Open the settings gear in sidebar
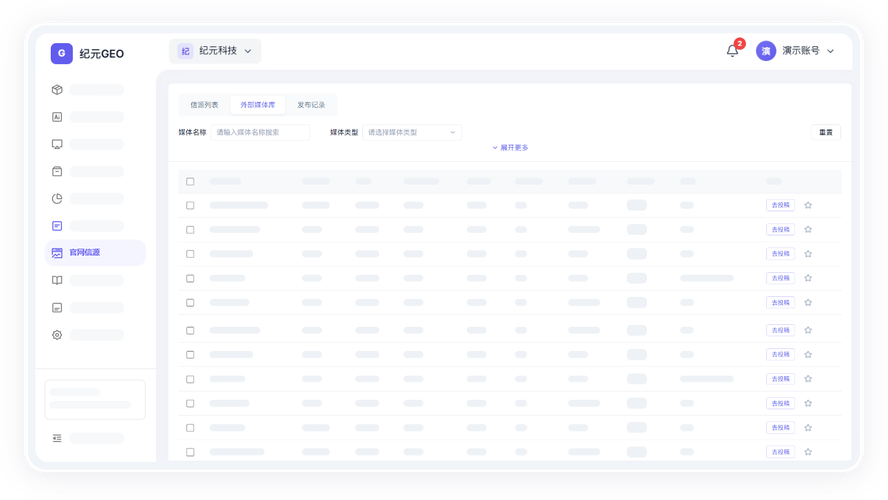The height and width of the screenshot is (500, 888). 57,335
